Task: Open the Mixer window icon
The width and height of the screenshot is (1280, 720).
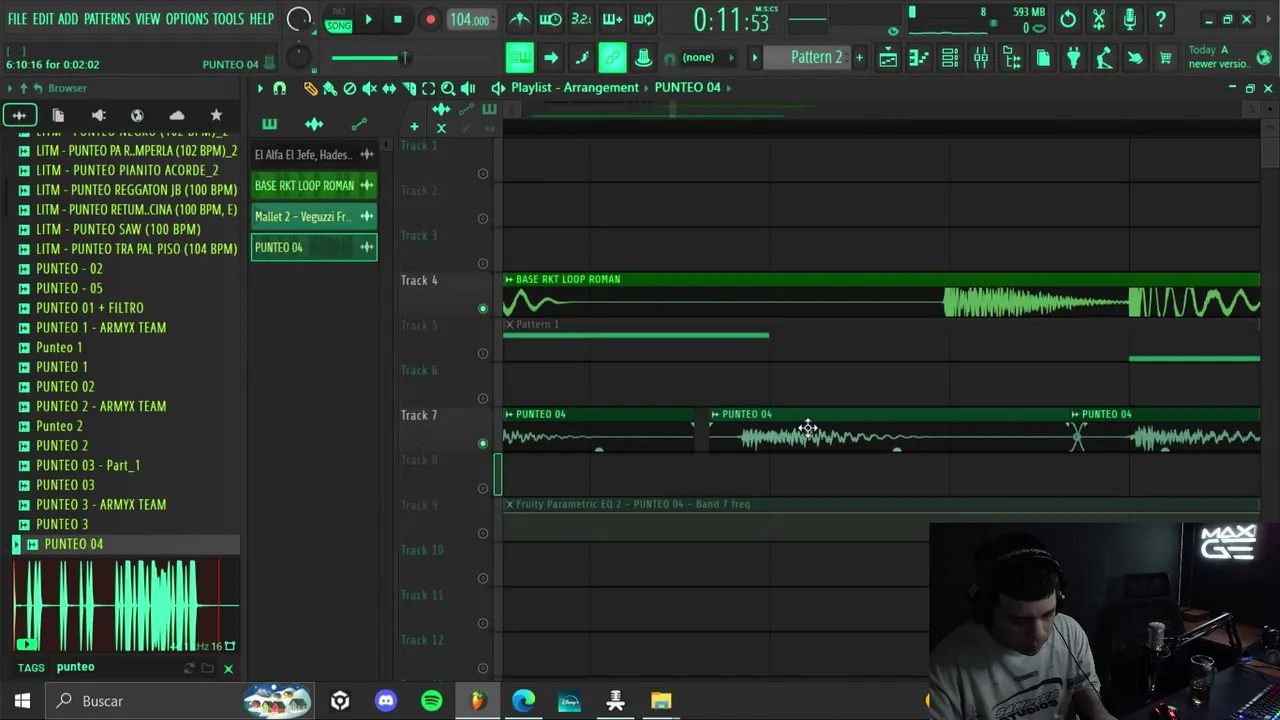Action: [x=981, y=58]
